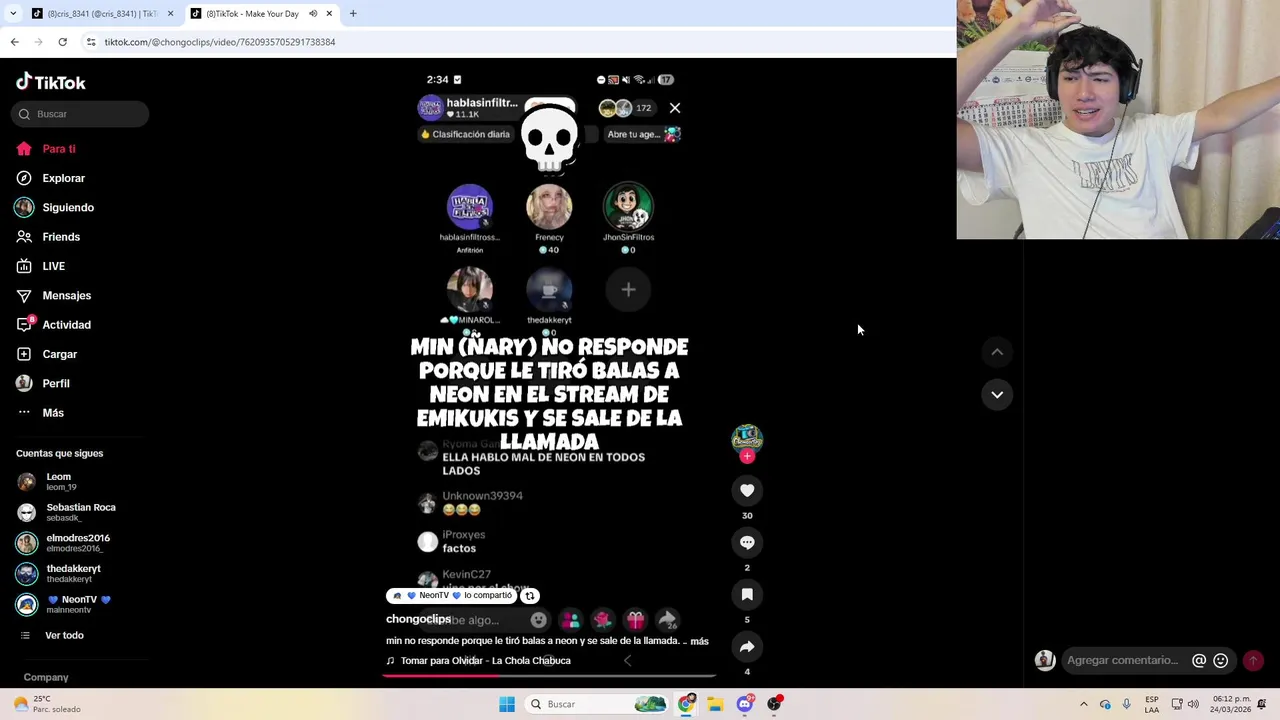Like the video with the heart icon
Screen dimensions: 1280x720
click(x=747, y=490)
